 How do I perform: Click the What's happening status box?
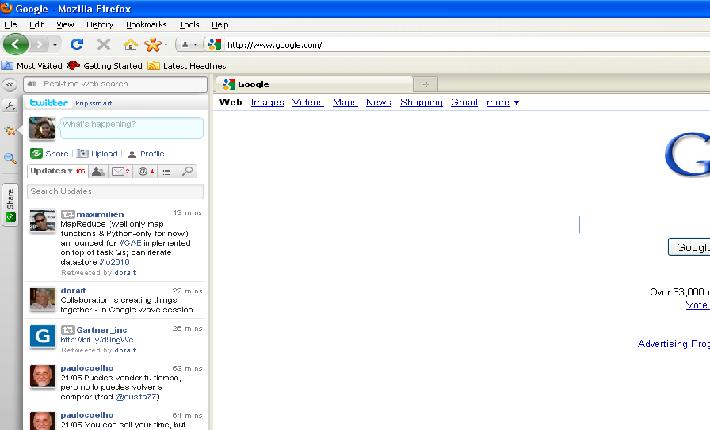131,128
